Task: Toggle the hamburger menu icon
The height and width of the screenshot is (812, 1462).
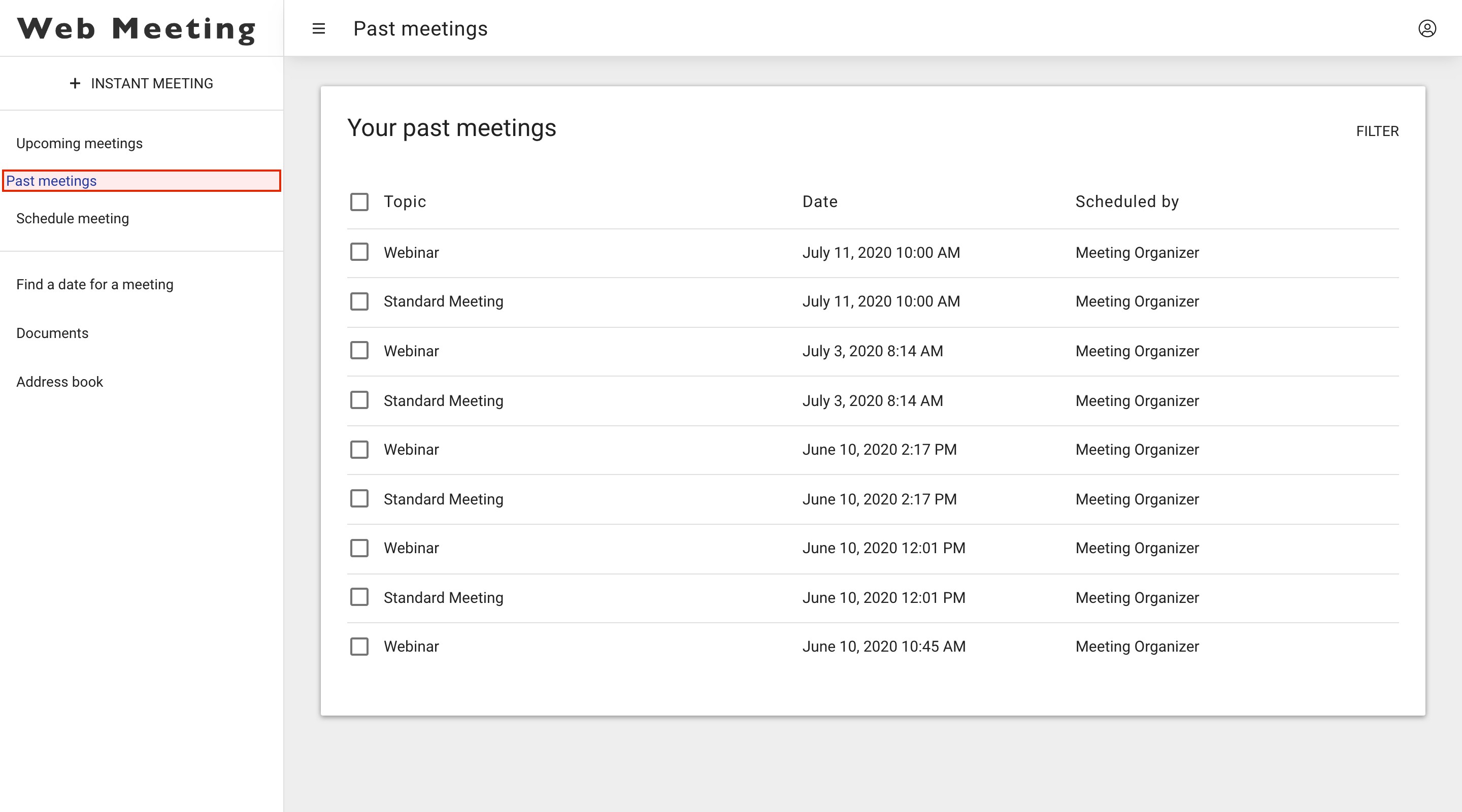Action: click(318, 28)
